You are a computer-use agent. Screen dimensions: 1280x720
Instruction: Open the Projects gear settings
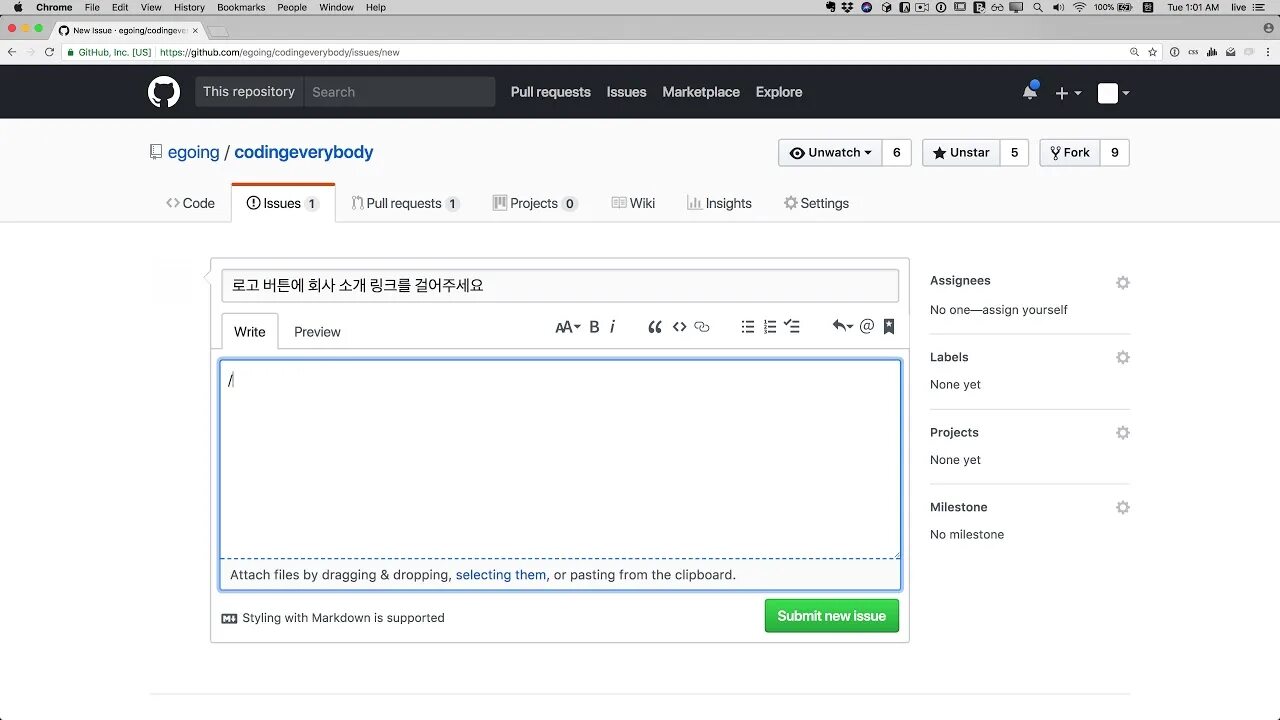(1123, 433)
